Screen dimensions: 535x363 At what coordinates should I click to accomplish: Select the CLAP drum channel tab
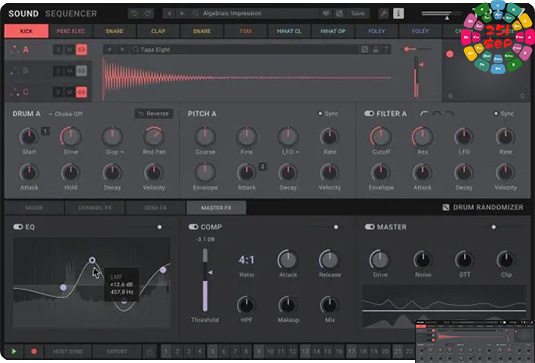click(x=158, y=31)
